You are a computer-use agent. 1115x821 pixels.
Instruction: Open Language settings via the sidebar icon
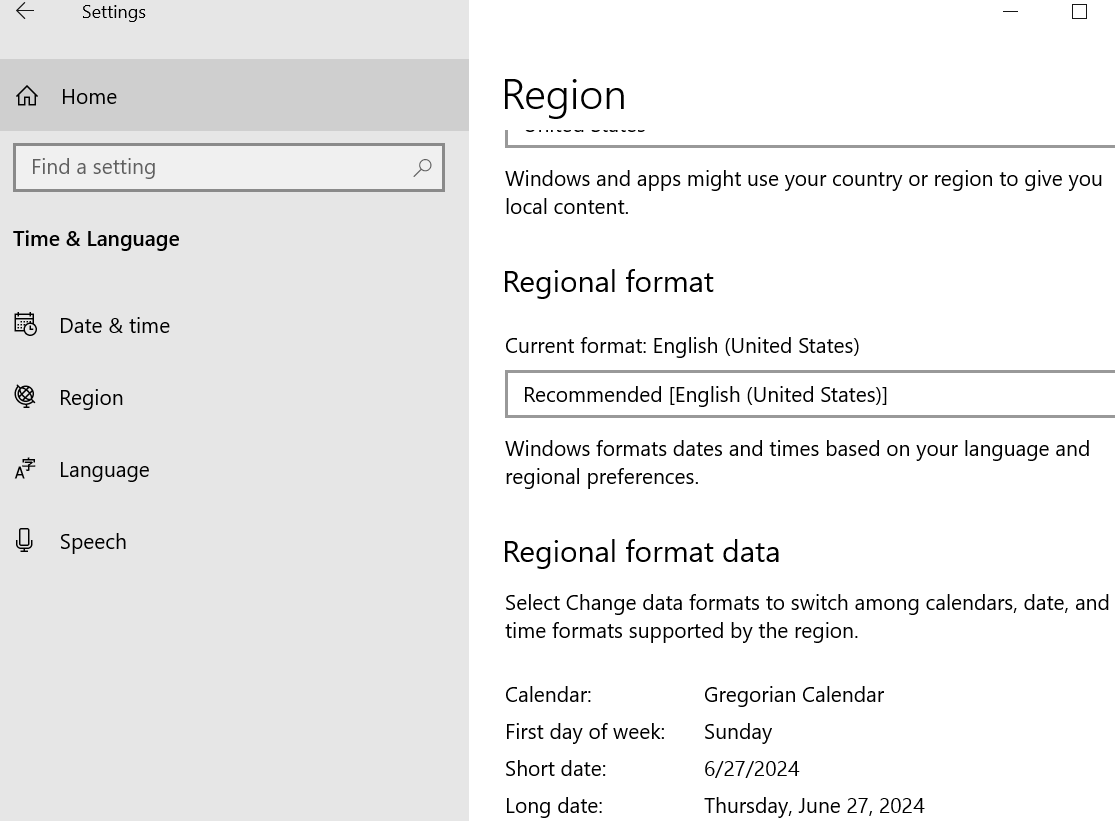[25, 469]
